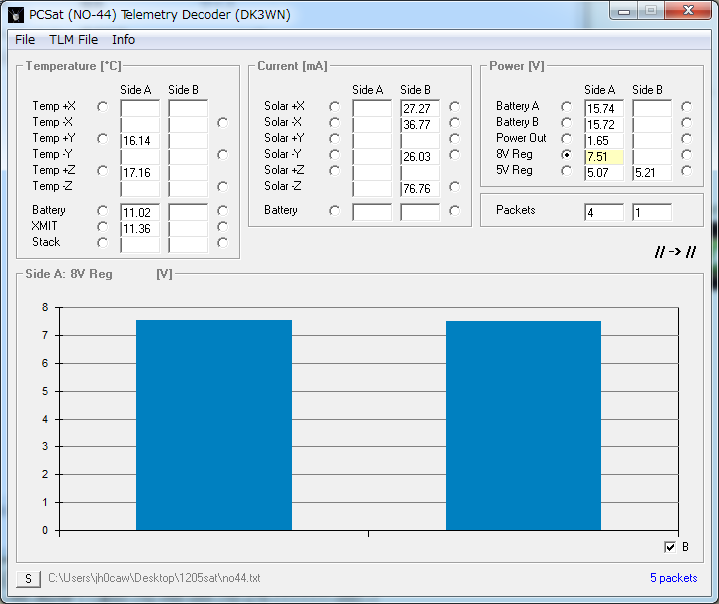Select Solar -X Side B radio button

point(454,123)
